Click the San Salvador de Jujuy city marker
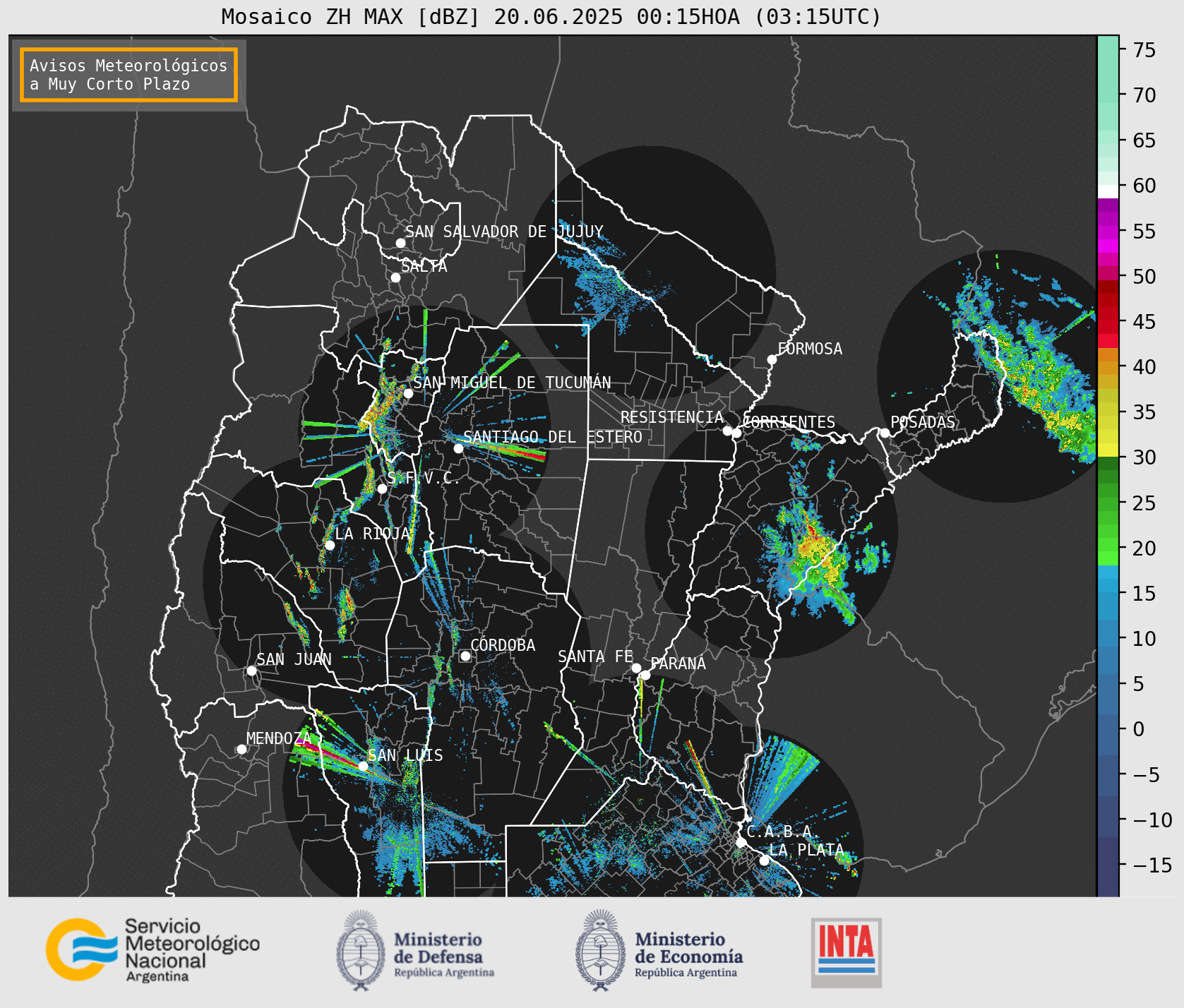The width and height of the screenshot is (1184, 1008). tap(400, 243)
